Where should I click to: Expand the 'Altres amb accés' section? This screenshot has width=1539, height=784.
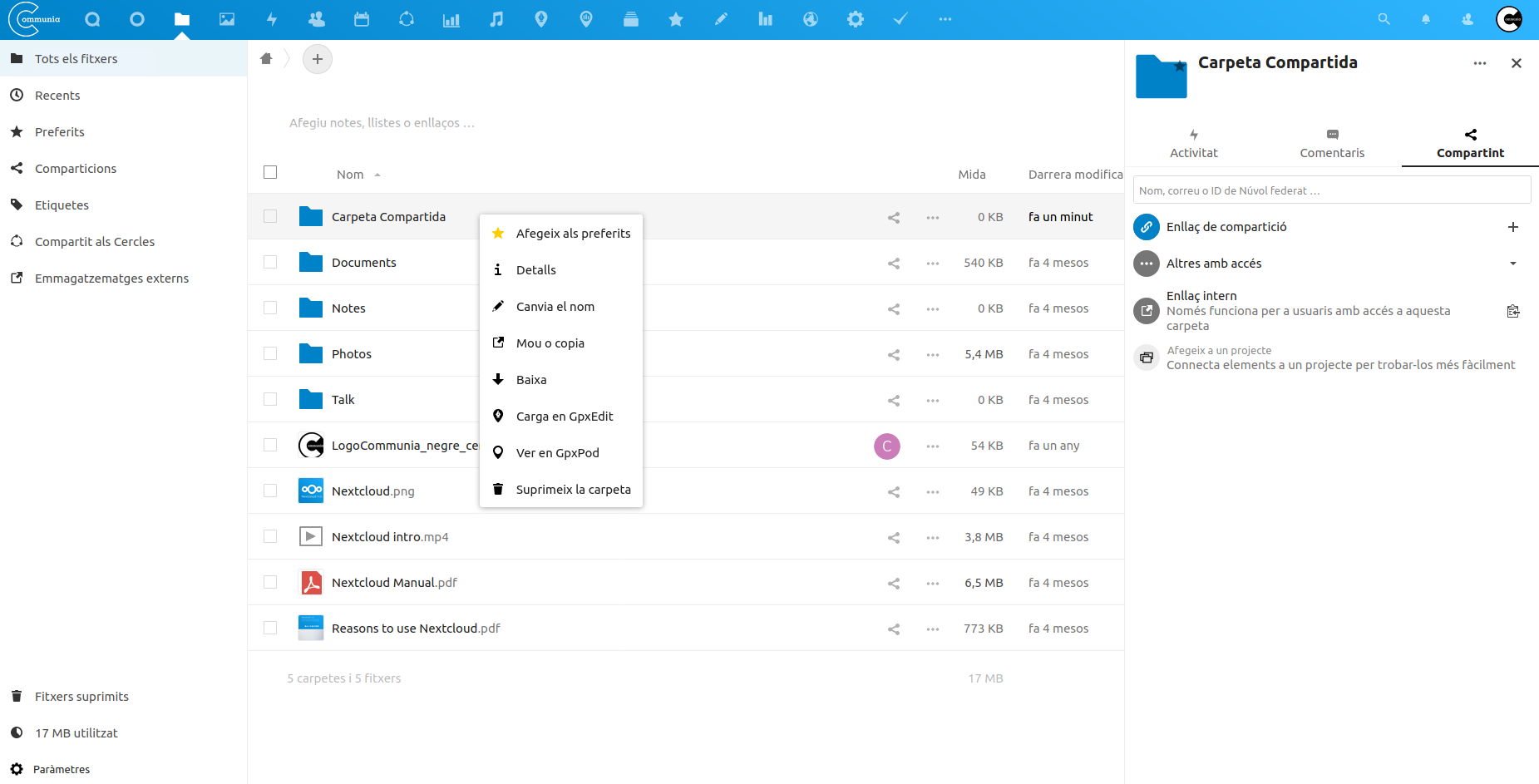coord(1513,264)
